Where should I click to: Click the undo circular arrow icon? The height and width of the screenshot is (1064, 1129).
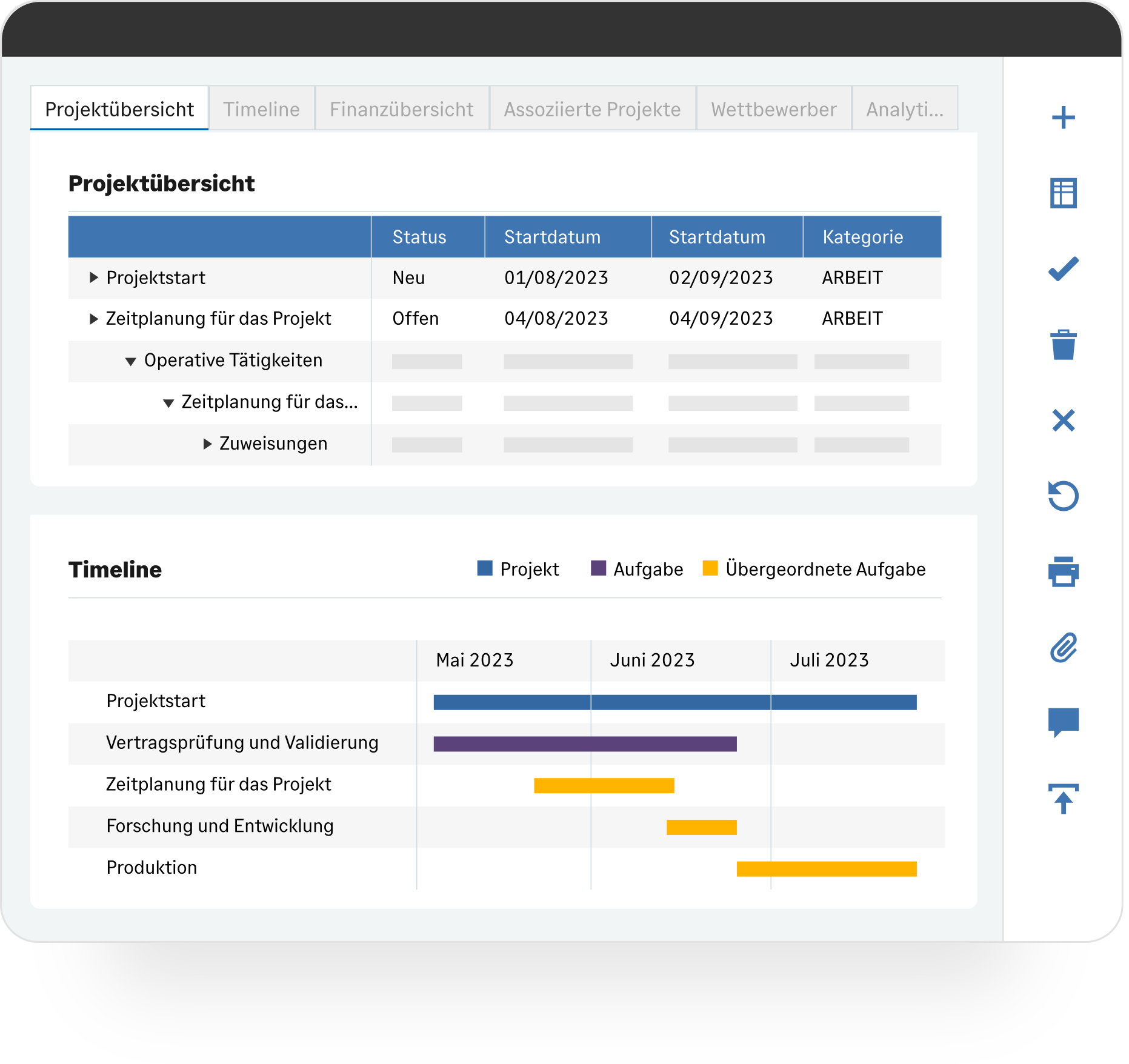coord(1063,496)
